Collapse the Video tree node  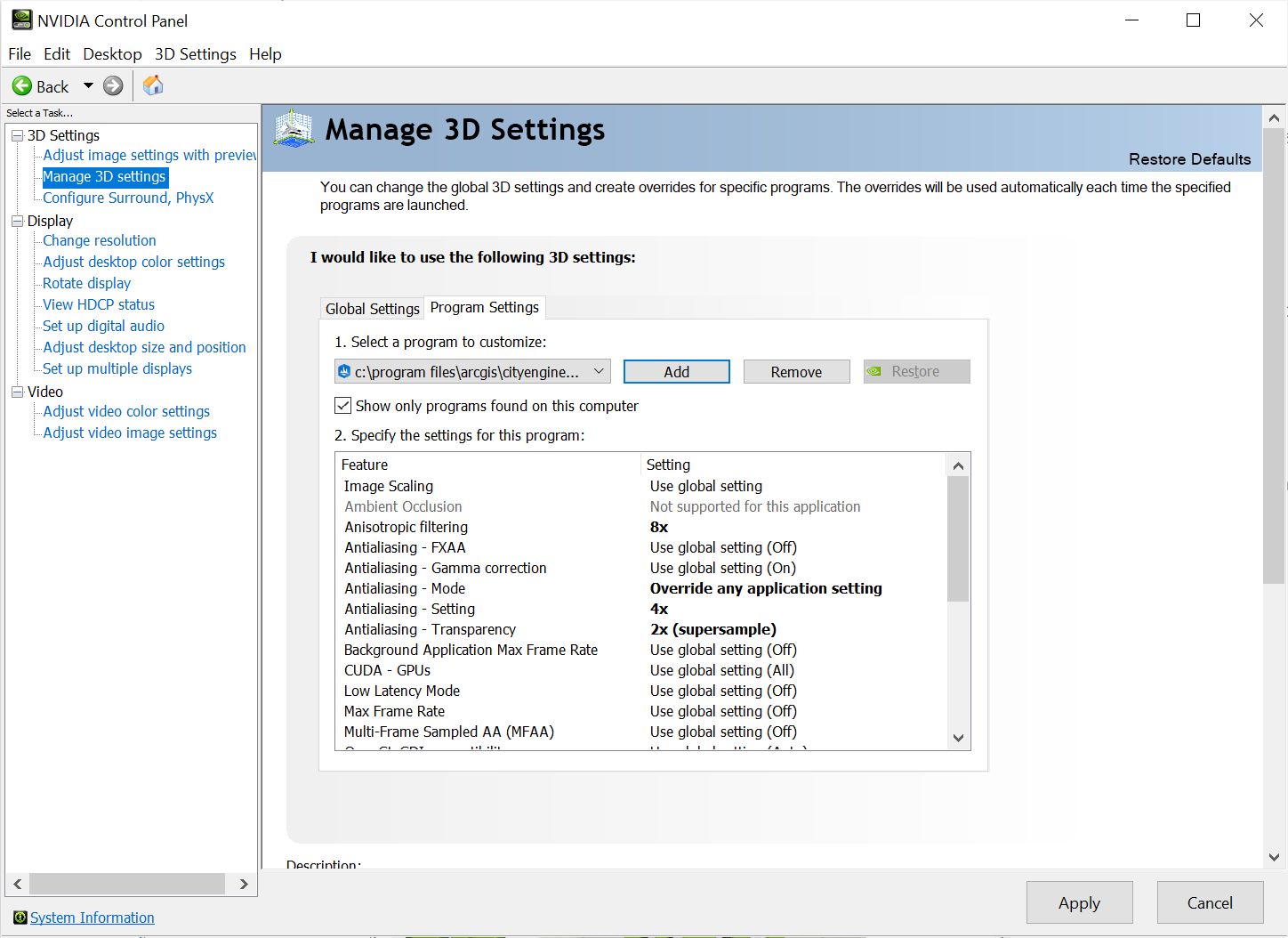(17, 392)
